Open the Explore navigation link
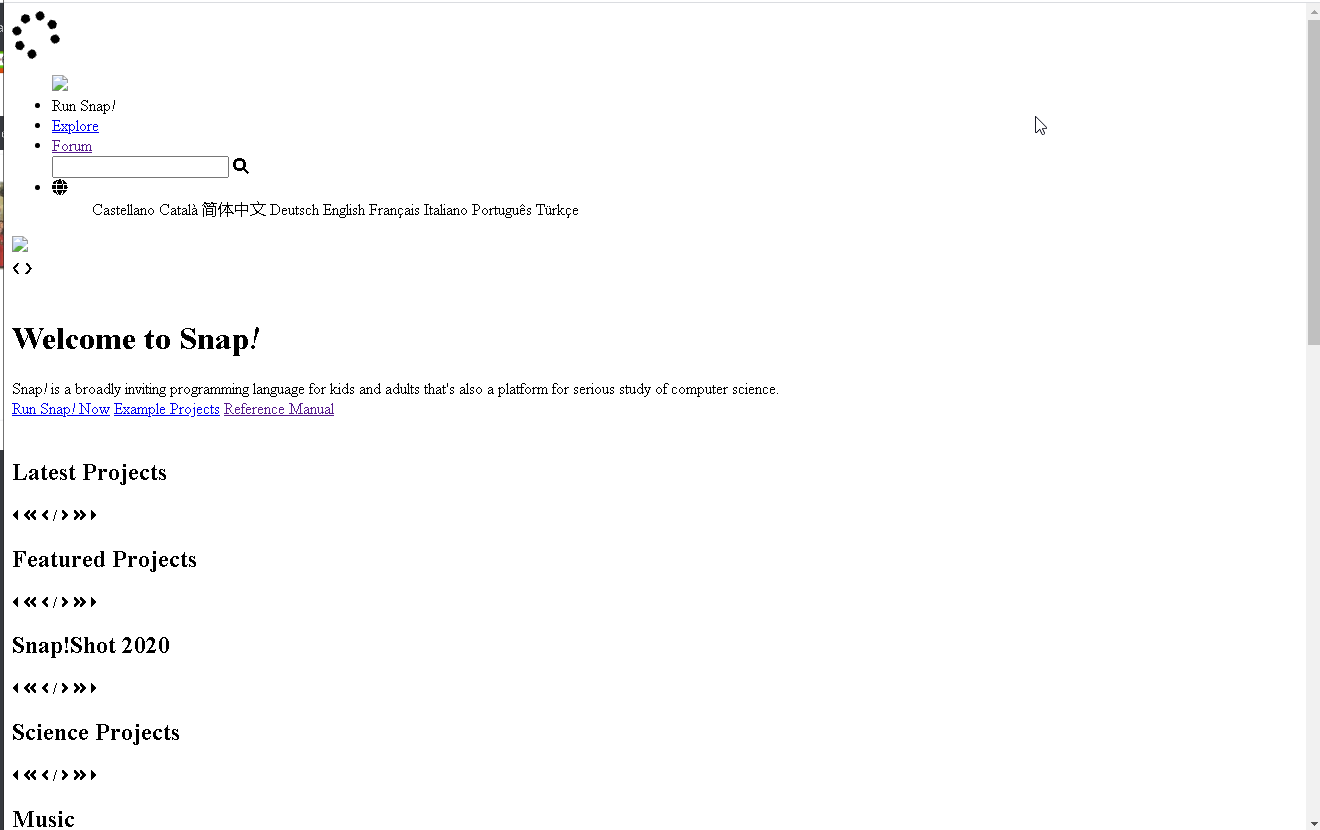Screen dimensions: 1320x830 pos(75,126)
